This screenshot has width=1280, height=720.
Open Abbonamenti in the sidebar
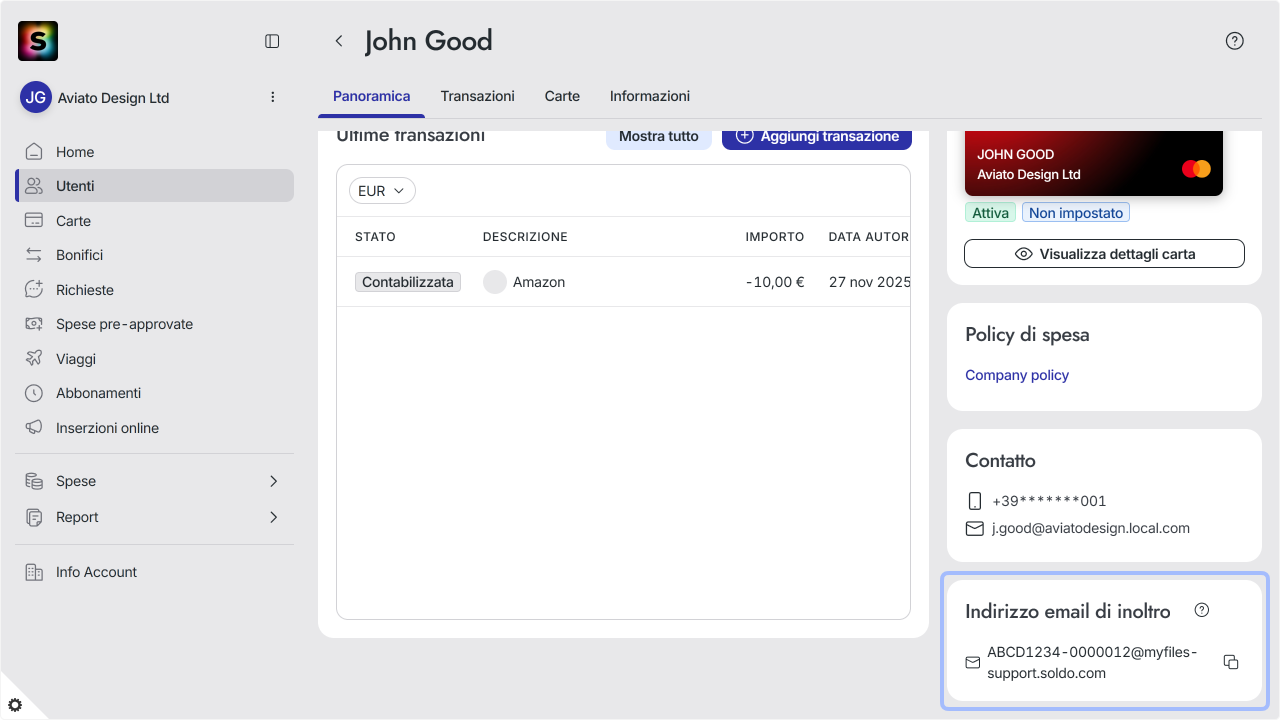coord(154,393)
